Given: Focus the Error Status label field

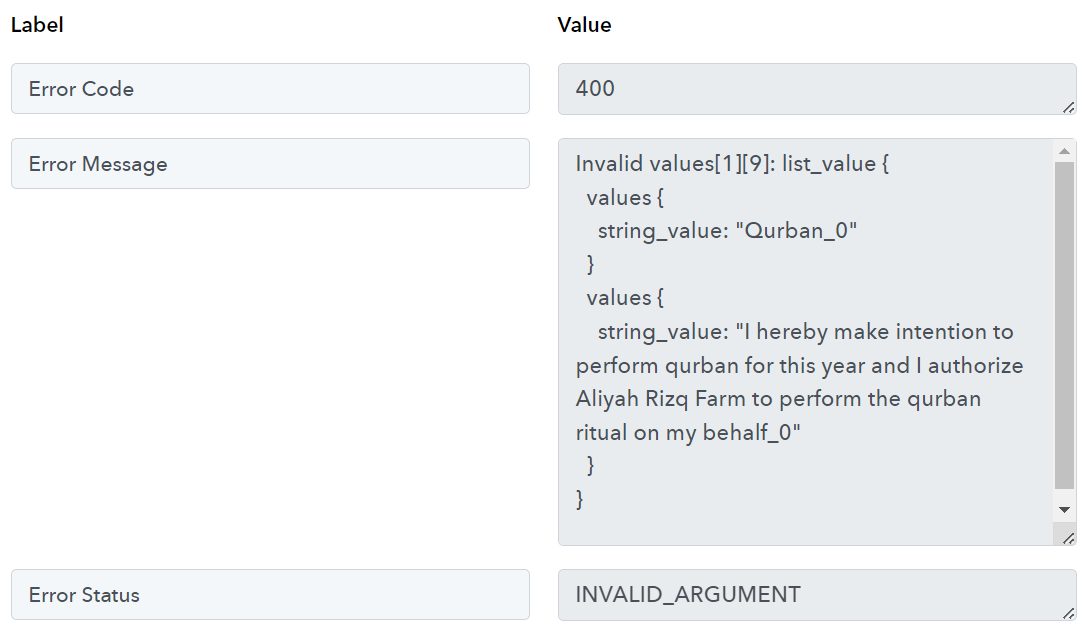Looking at the screenshot, I should point(270,595).
